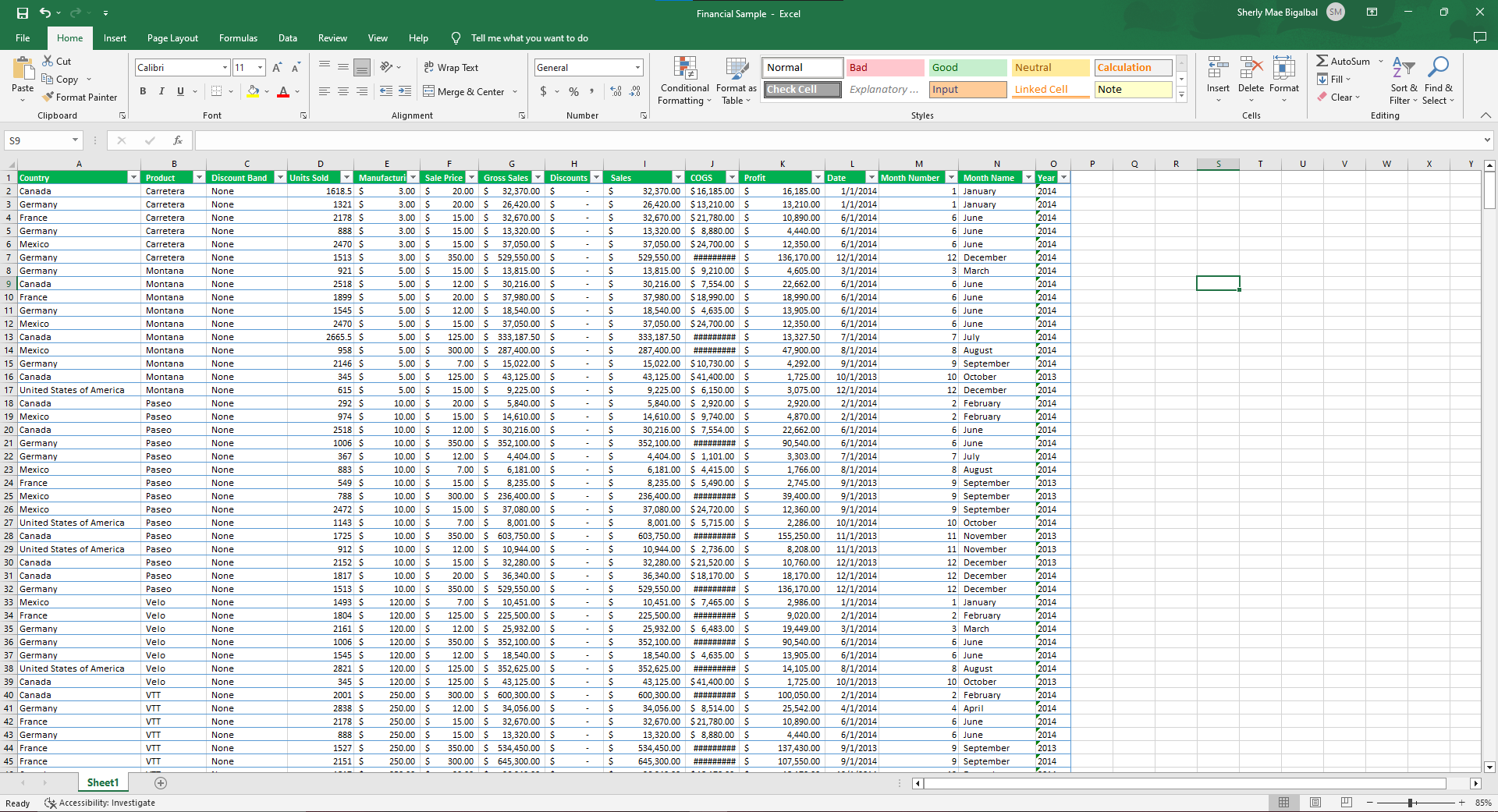Click the Format Painter brush icon

click(48, 98)
